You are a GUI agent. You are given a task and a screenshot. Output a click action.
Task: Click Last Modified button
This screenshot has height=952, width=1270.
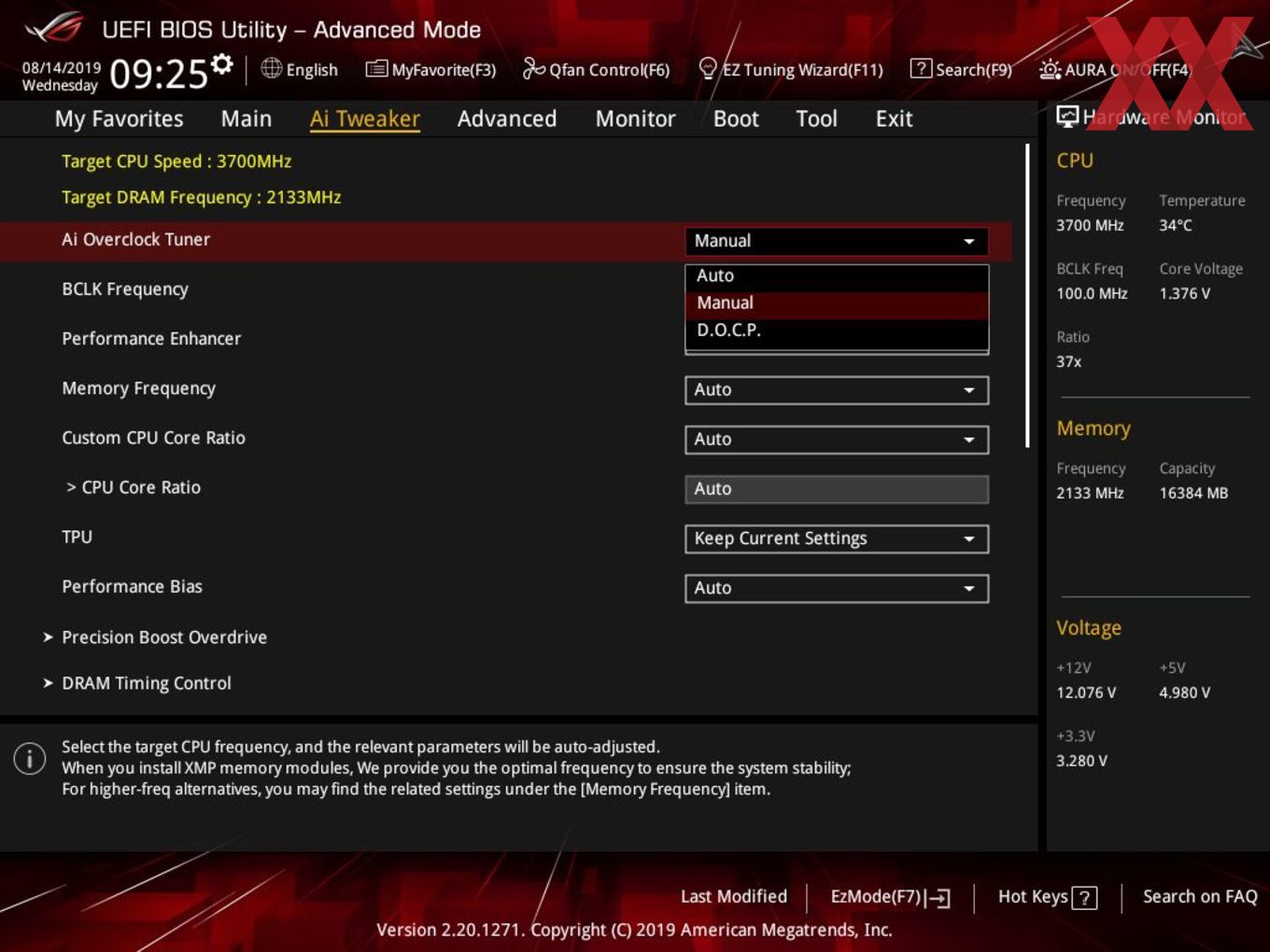734,897
